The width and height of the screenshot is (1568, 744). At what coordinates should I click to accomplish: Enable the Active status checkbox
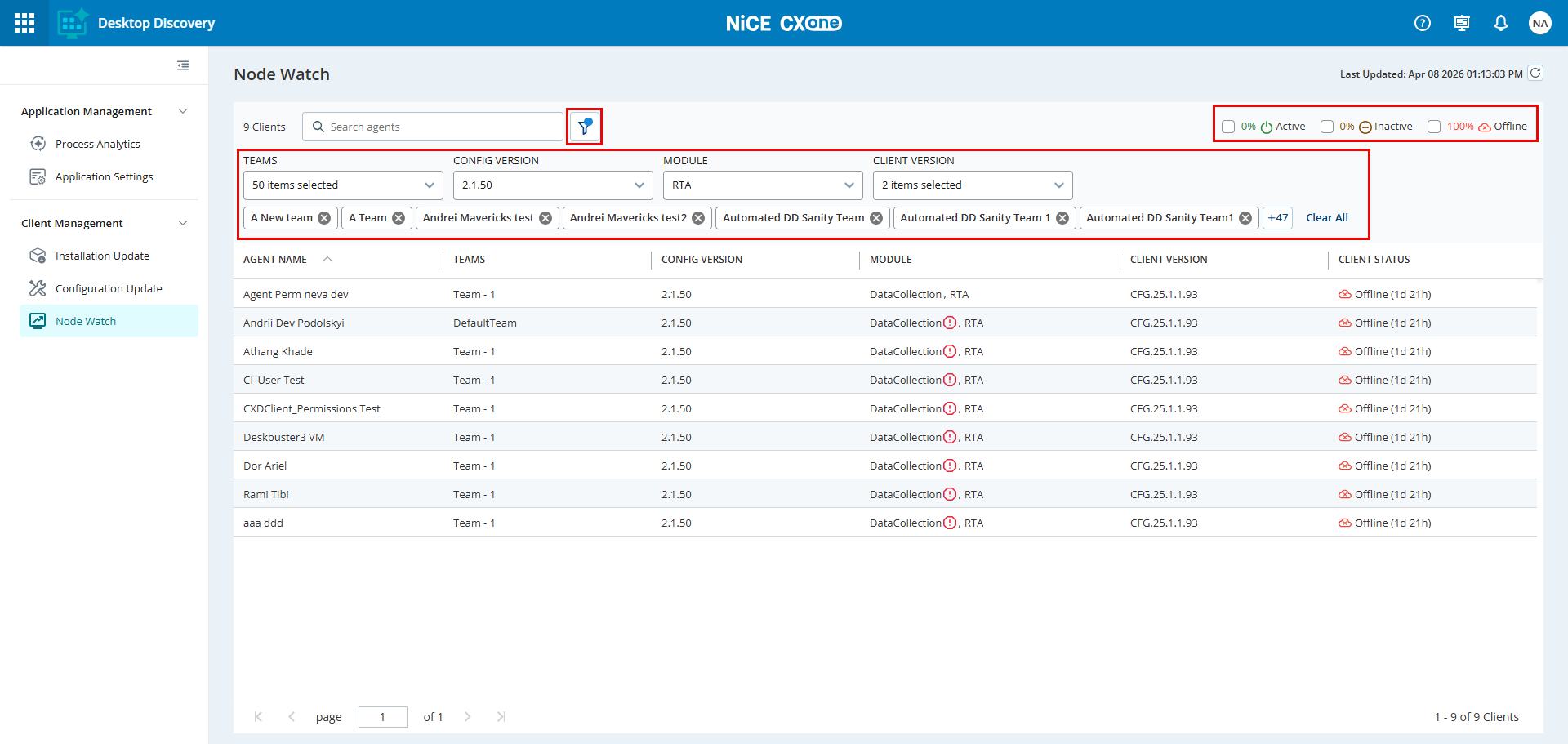point(1228,127)
